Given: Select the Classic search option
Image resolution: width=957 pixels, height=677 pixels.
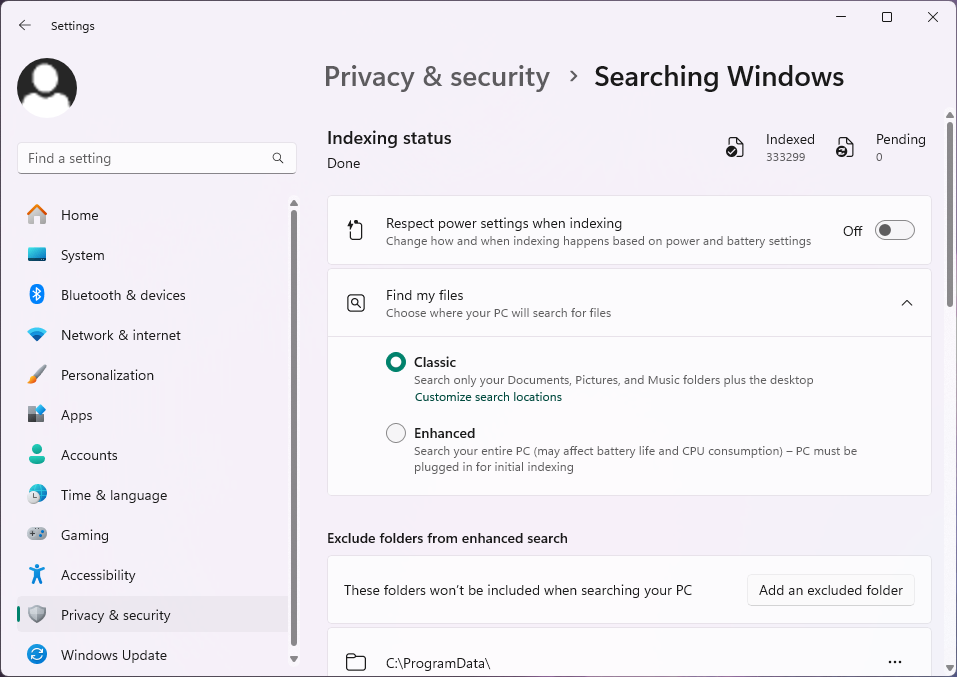Looking at the screenshot, I should (395, 362).
